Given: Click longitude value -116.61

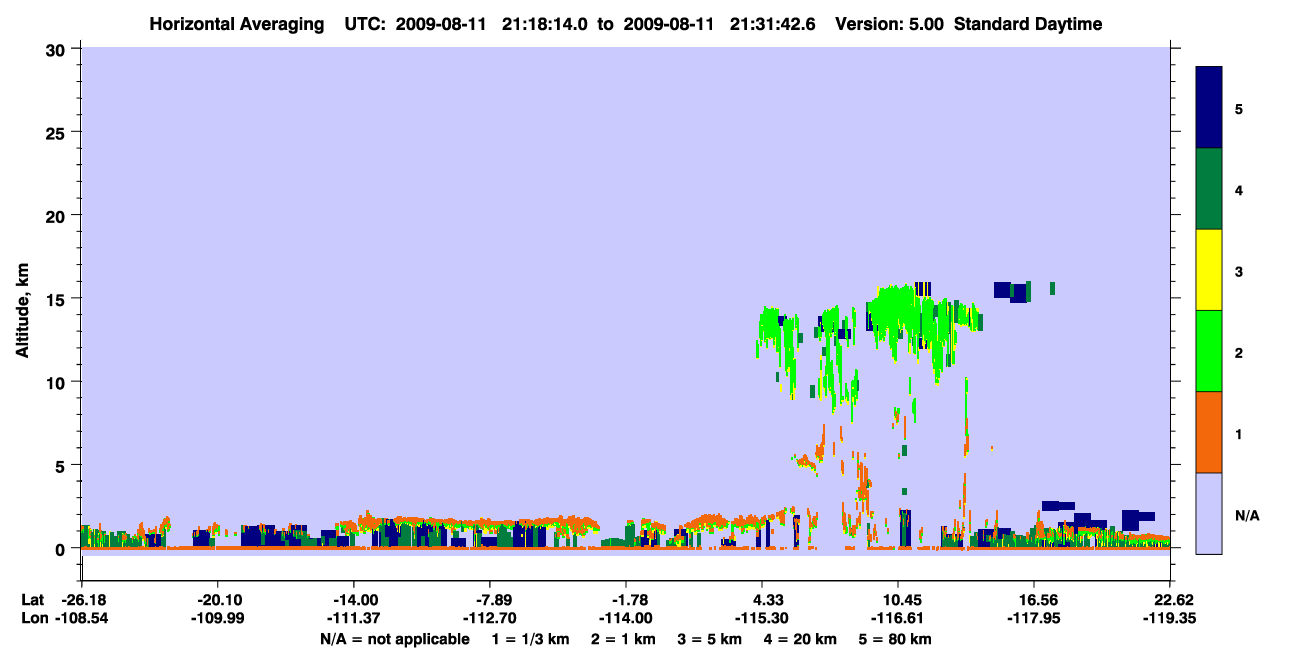Looking at the screenshot, I should click(x=897, y=617).
